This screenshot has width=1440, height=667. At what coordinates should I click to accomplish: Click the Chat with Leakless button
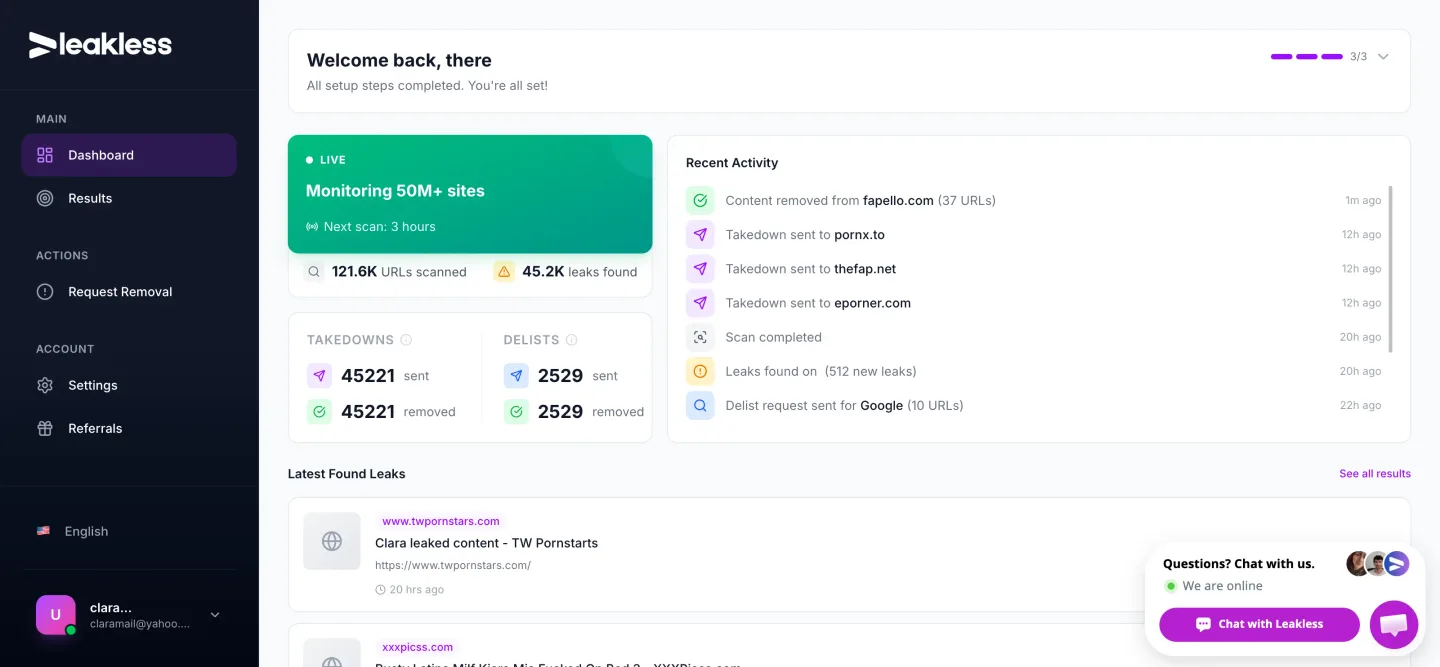tap(1259, 624)
